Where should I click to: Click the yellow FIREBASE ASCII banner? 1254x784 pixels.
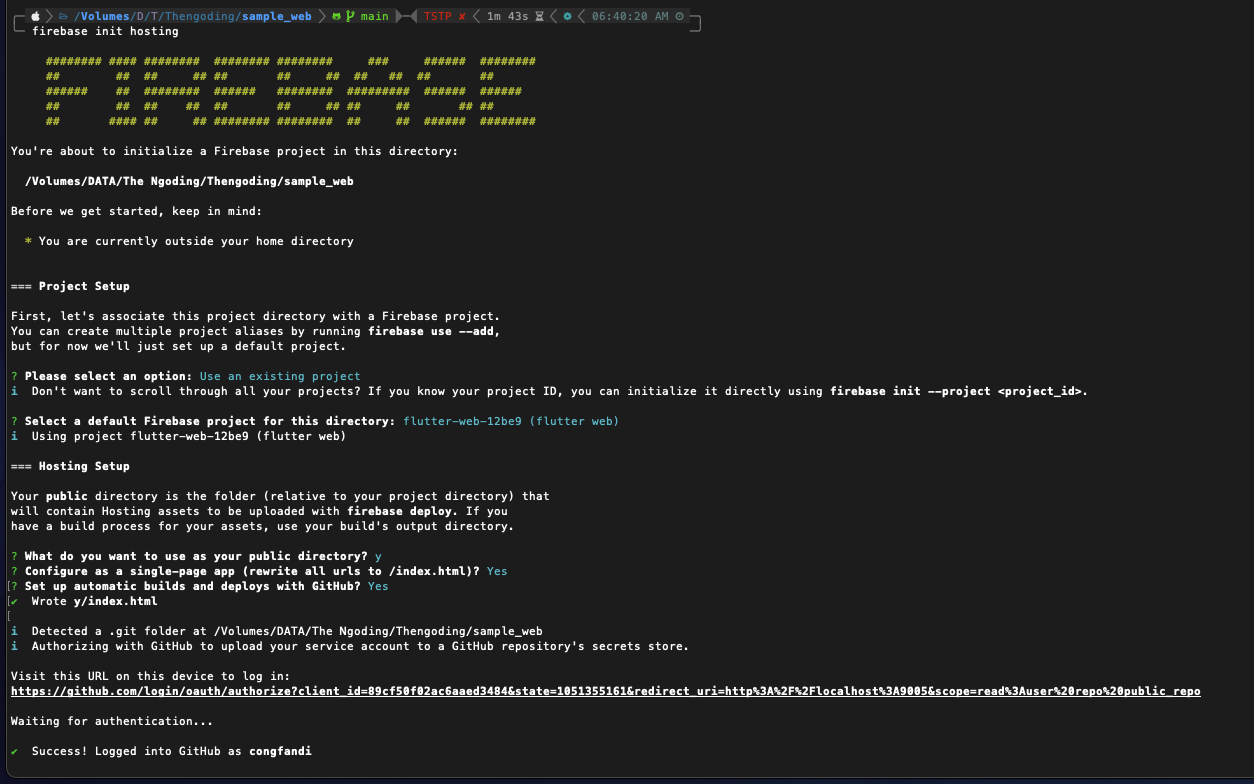click(x=290, y=91)
